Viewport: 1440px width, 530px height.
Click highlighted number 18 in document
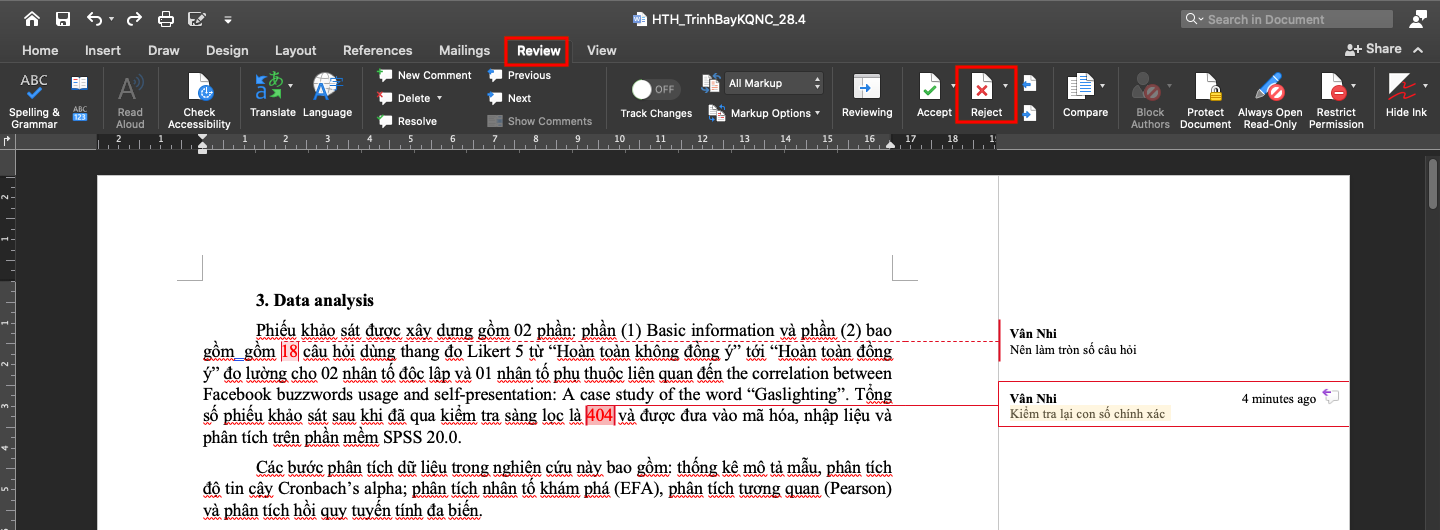coord(290,351)
